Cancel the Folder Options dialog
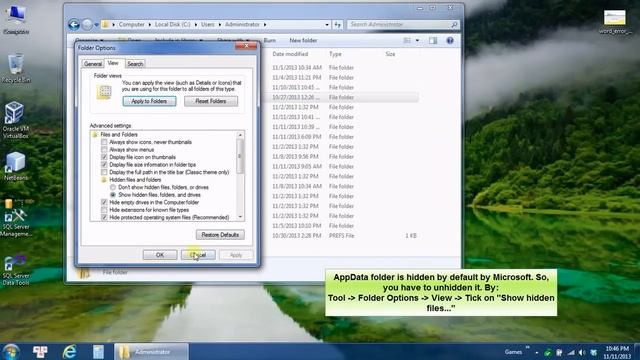 click(x=198, y=255)
